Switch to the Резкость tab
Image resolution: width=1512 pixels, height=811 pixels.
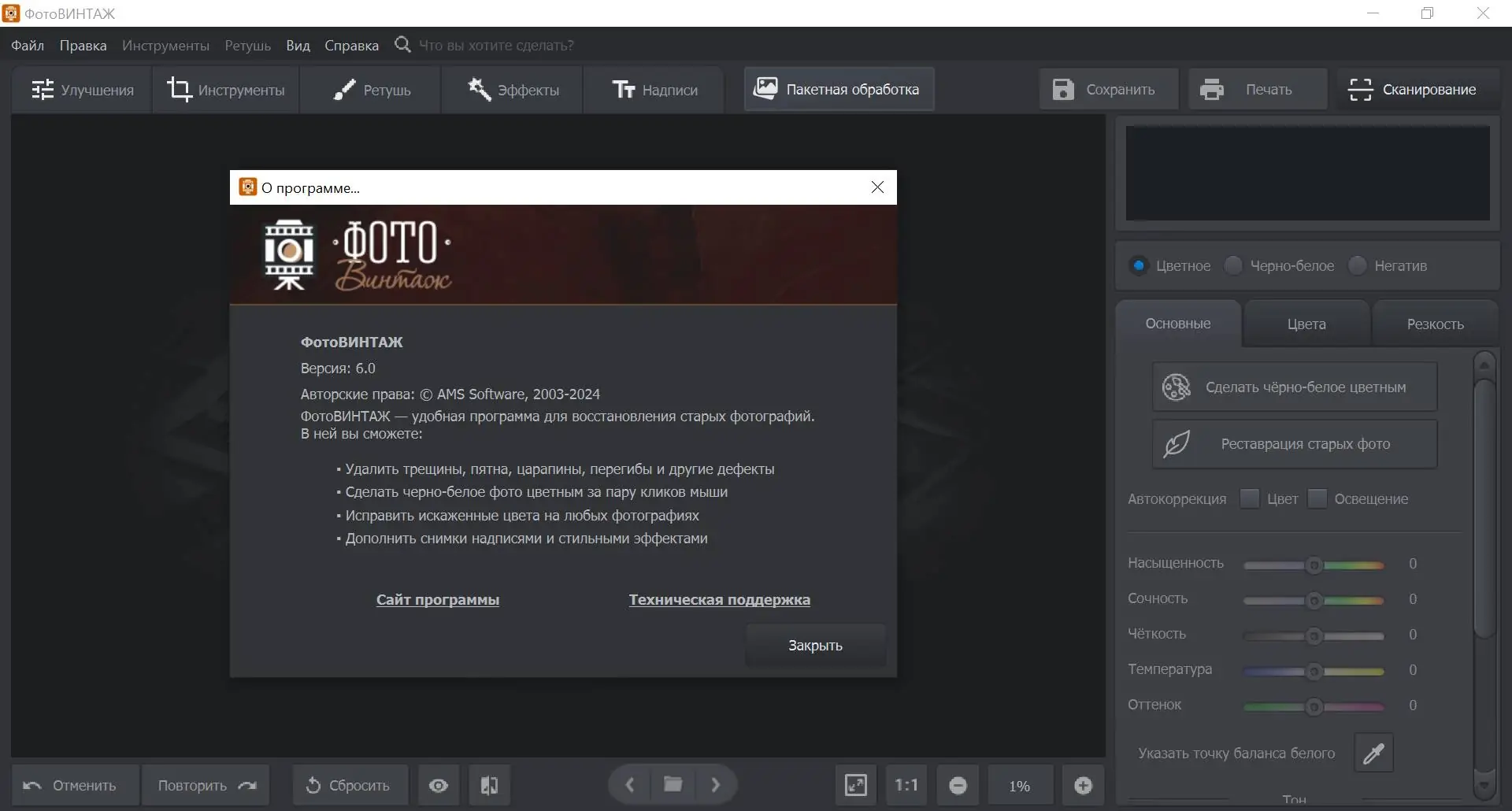(1435, 324)
